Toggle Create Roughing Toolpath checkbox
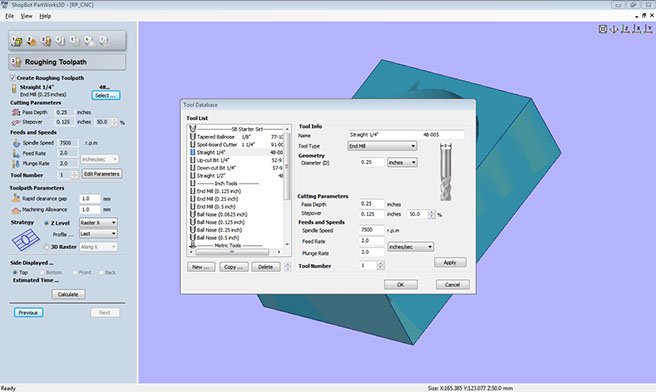The height and width of the screenshot is (392, 656). tap(13, 78)
